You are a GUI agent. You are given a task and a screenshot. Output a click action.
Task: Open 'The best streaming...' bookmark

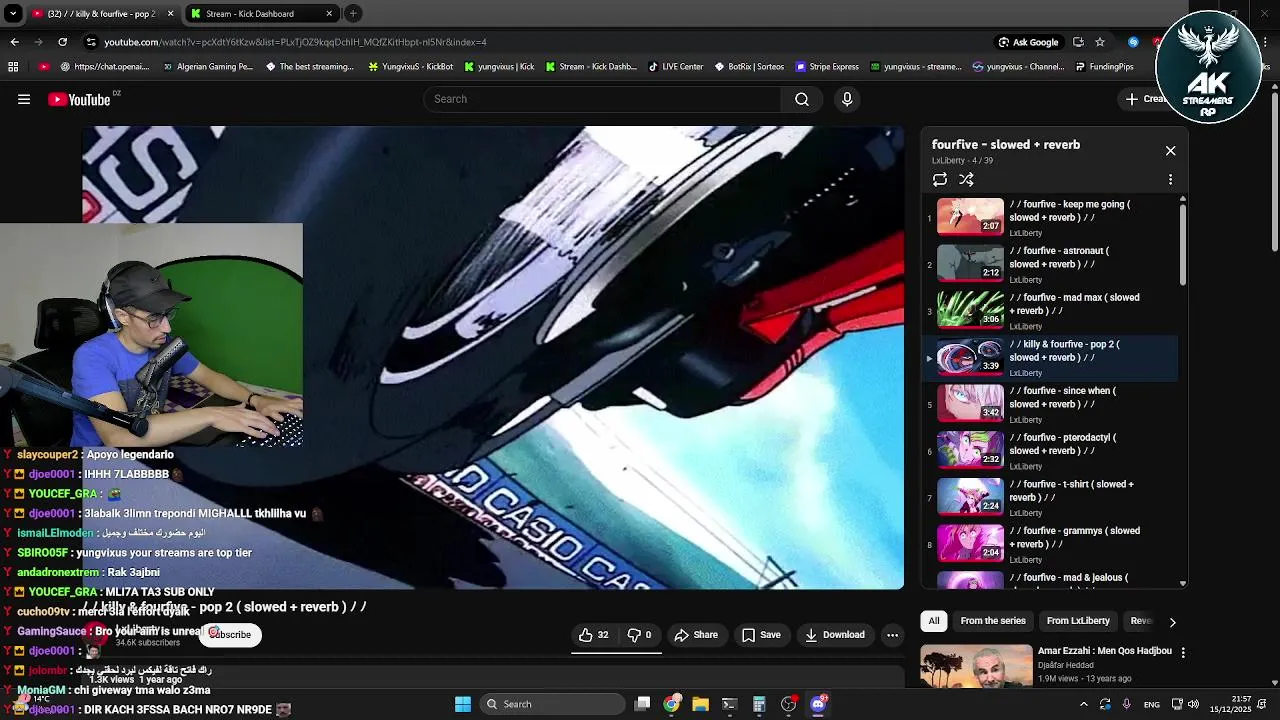310,67
